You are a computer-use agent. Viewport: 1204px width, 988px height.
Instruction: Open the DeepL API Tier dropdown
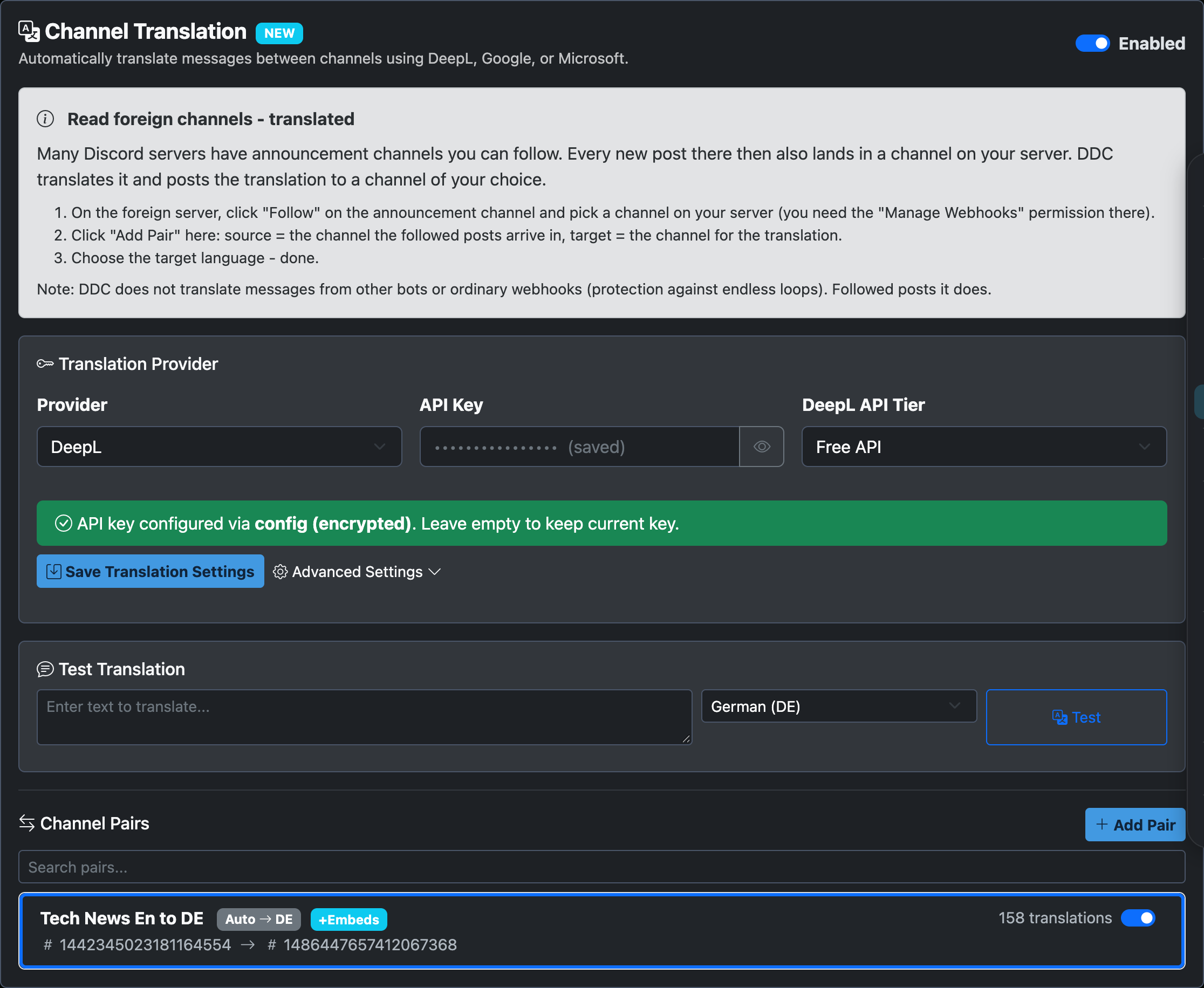[984, 447]
